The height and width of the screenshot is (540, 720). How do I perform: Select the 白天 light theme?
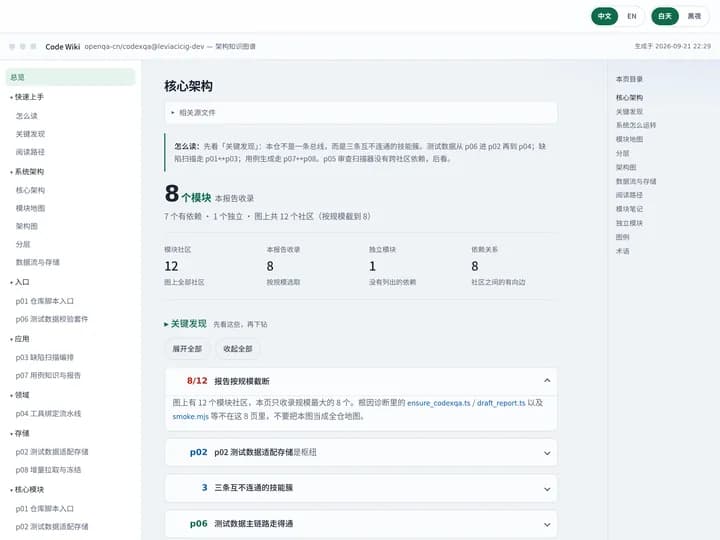665,17
